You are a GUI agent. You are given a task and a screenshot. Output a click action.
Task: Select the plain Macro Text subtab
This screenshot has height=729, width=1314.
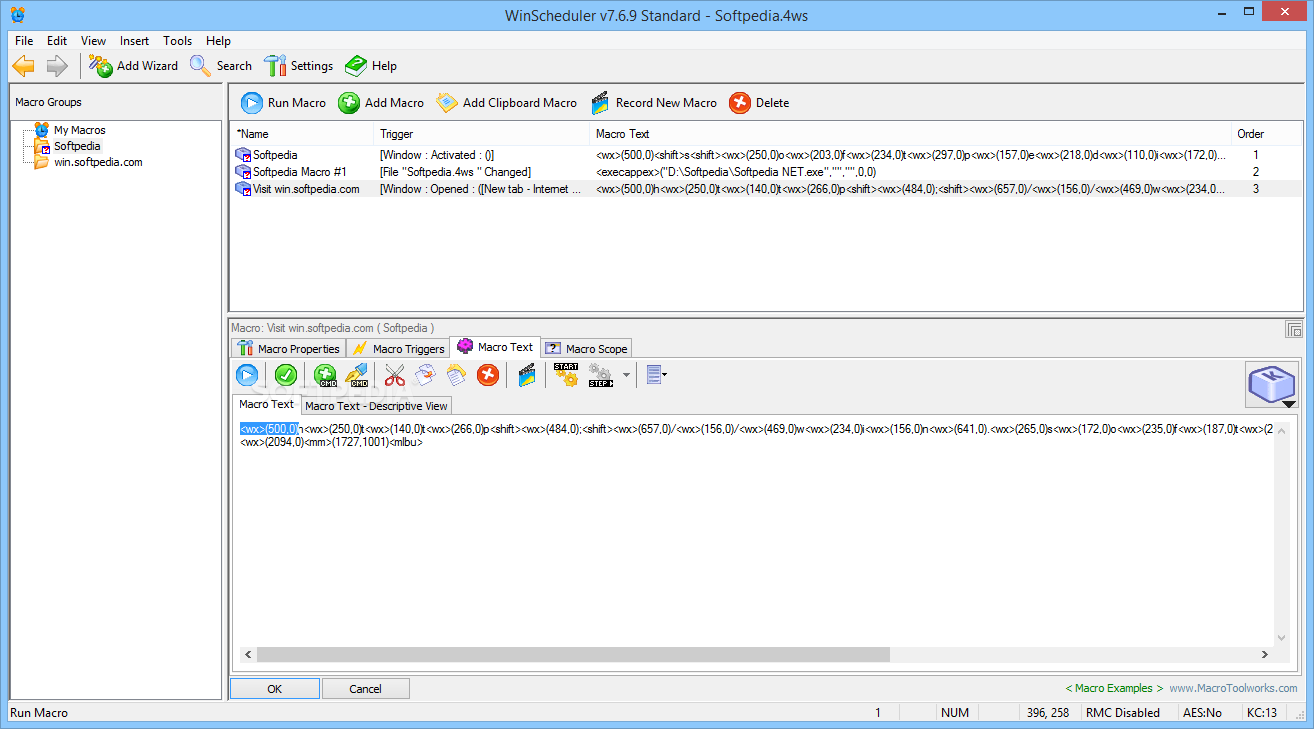267,404
